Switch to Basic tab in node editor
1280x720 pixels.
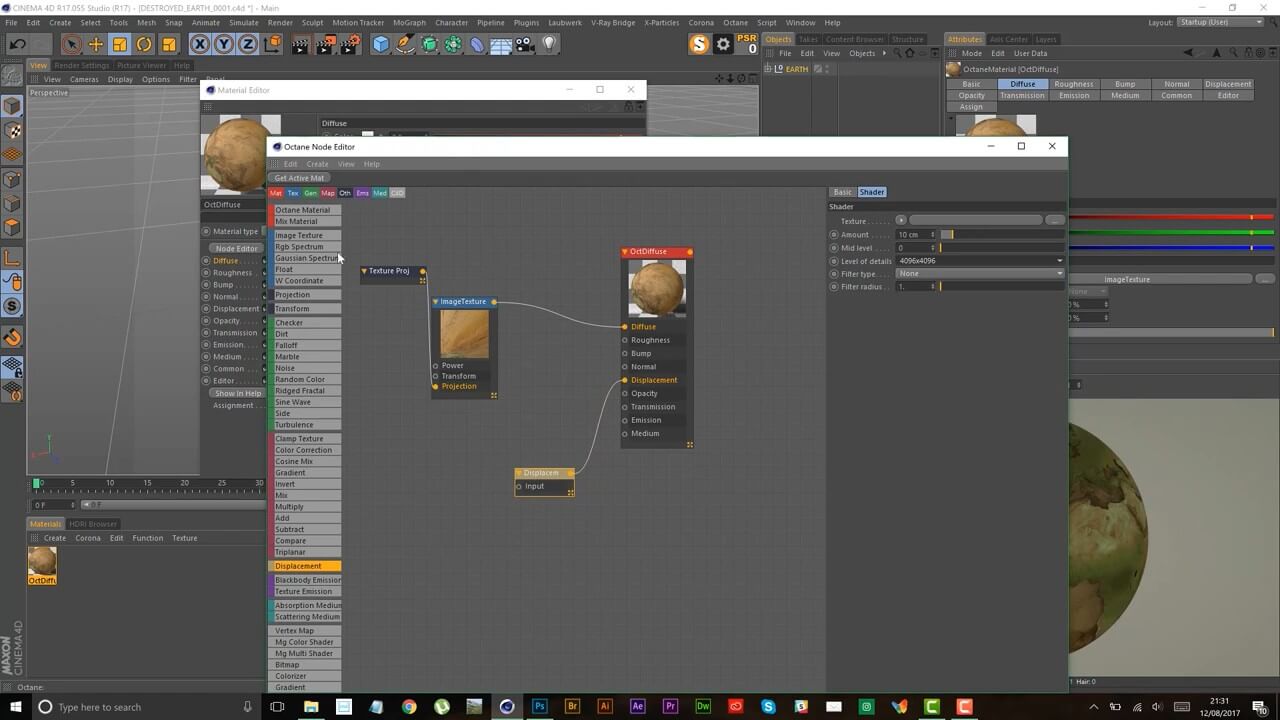[x=843, y=192]
